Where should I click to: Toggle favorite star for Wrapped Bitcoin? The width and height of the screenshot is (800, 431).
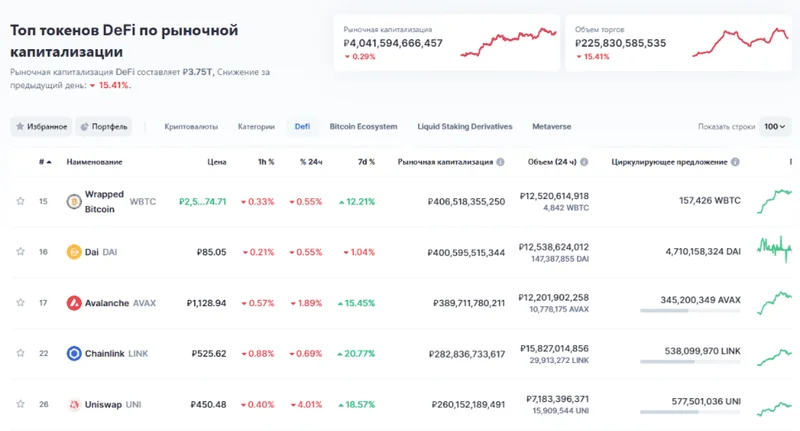[20, 202]
